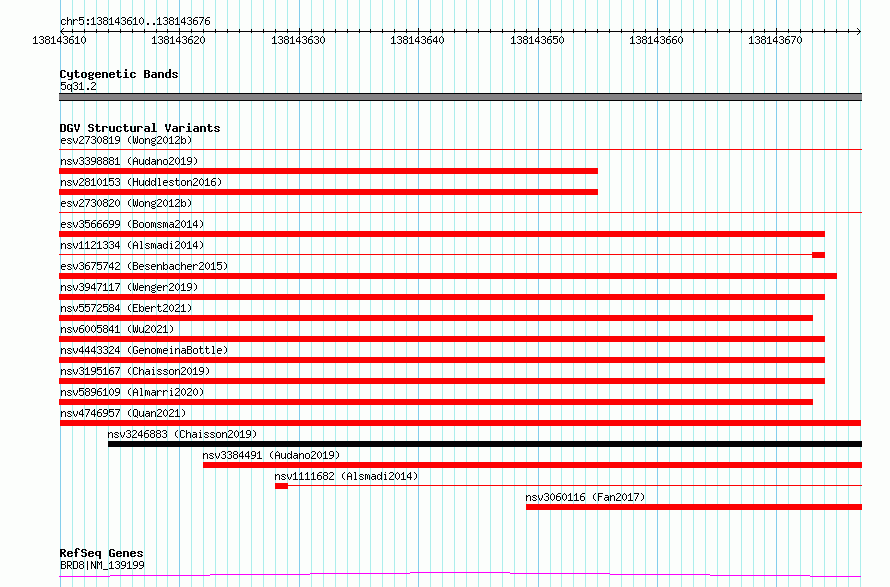
Task: Click the small red block of nsv1111682
Action: point(282,486)
